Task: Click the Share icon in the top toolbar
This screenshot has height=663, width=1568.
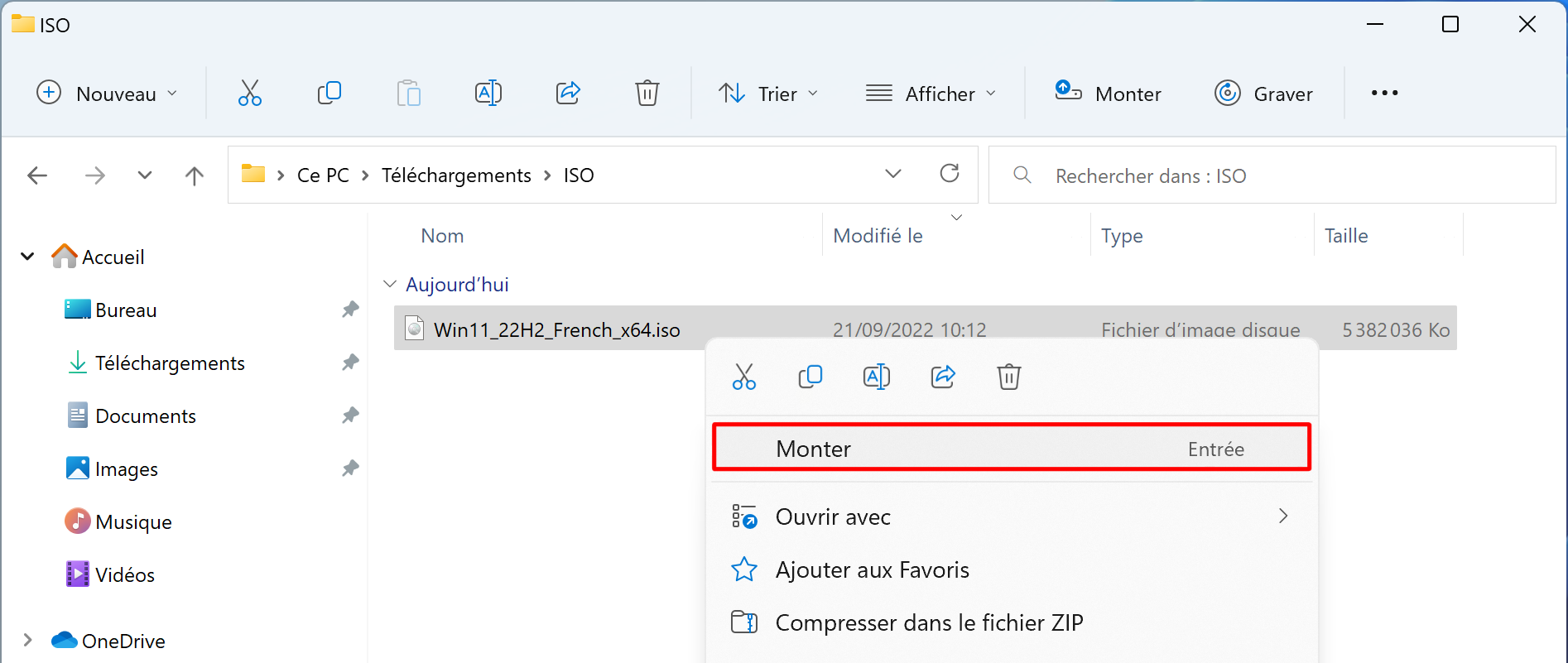Action: pyautogui.click(x=568, y=93)
